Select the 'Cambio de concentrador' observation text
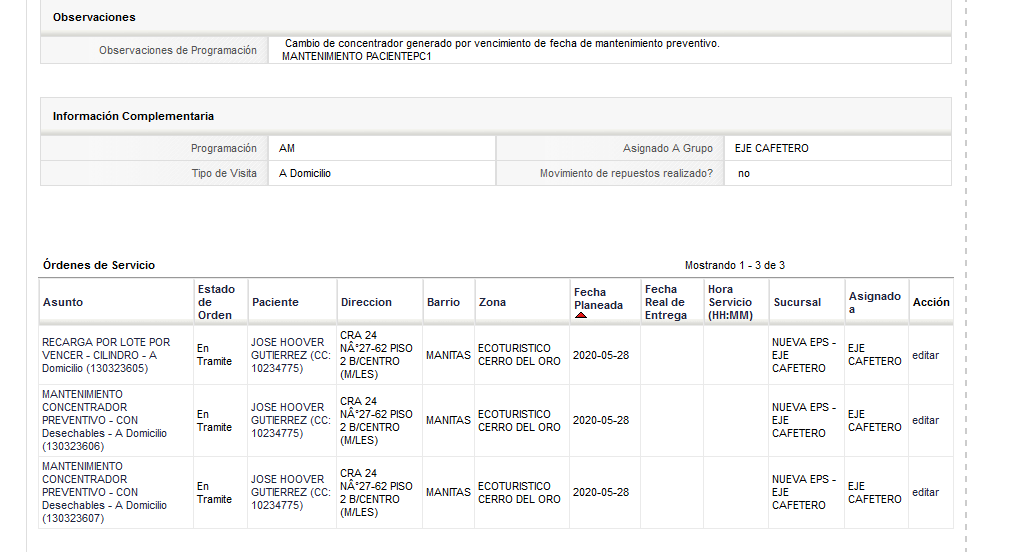Image resolution: width=1031 pixels, height=552 pixels. coord(502,43)
